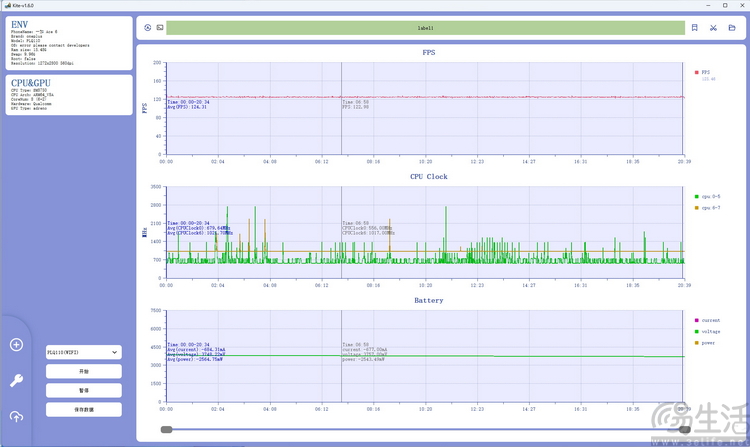Screen dimensions: 750x447
Task: Toggle cpu 6-7 legend entry
Action: [707, 208]
